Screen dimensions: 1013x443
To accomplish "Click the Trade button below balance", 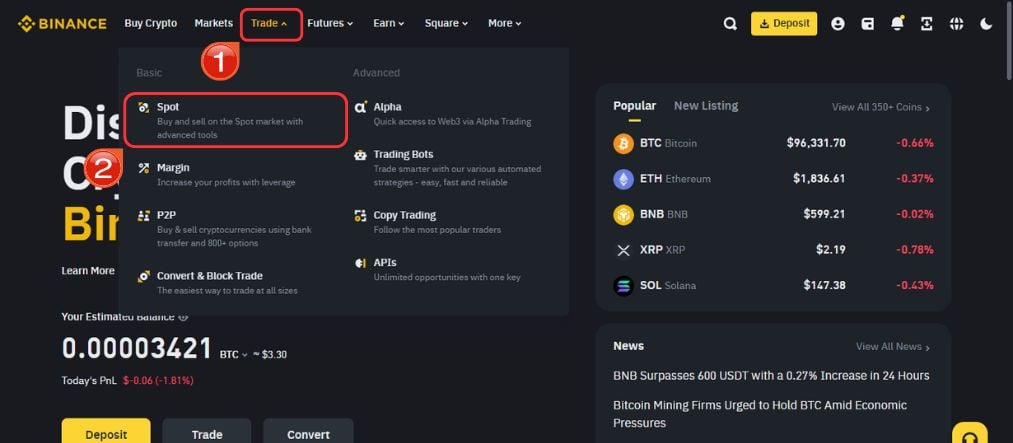I will 207,431.
